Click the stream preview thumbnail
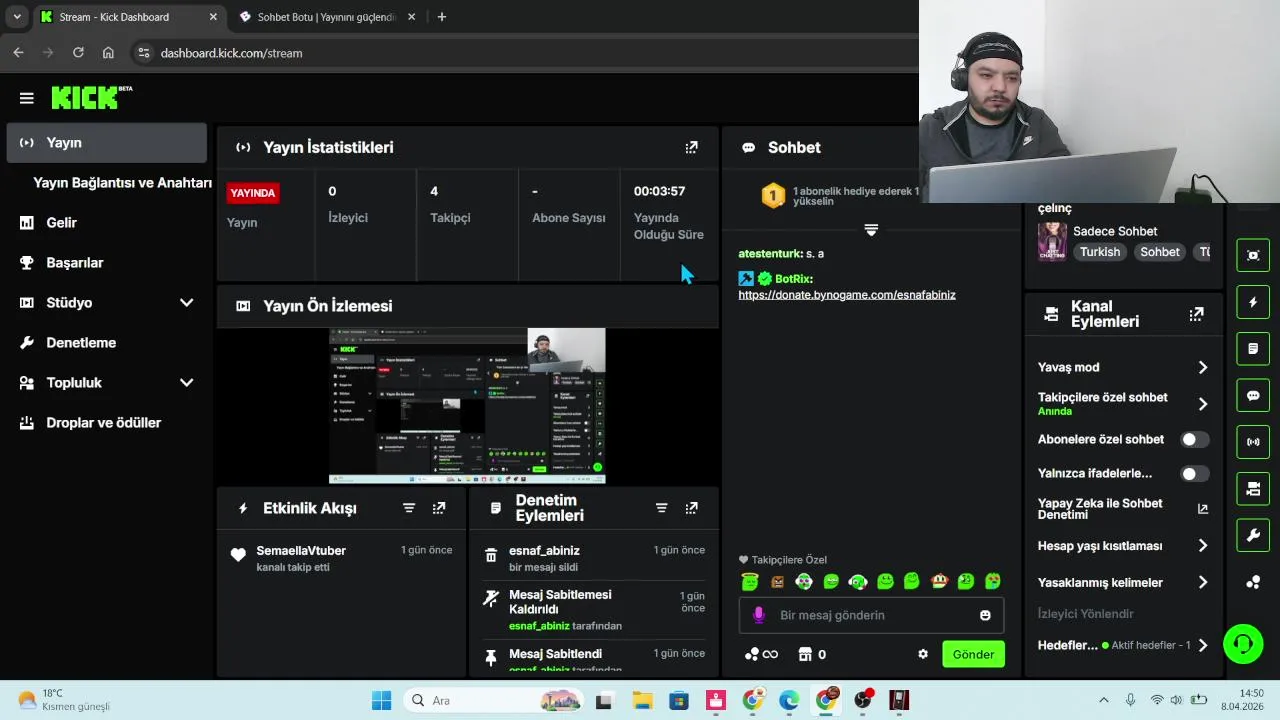1280x720 pixels. pos(467,406)
